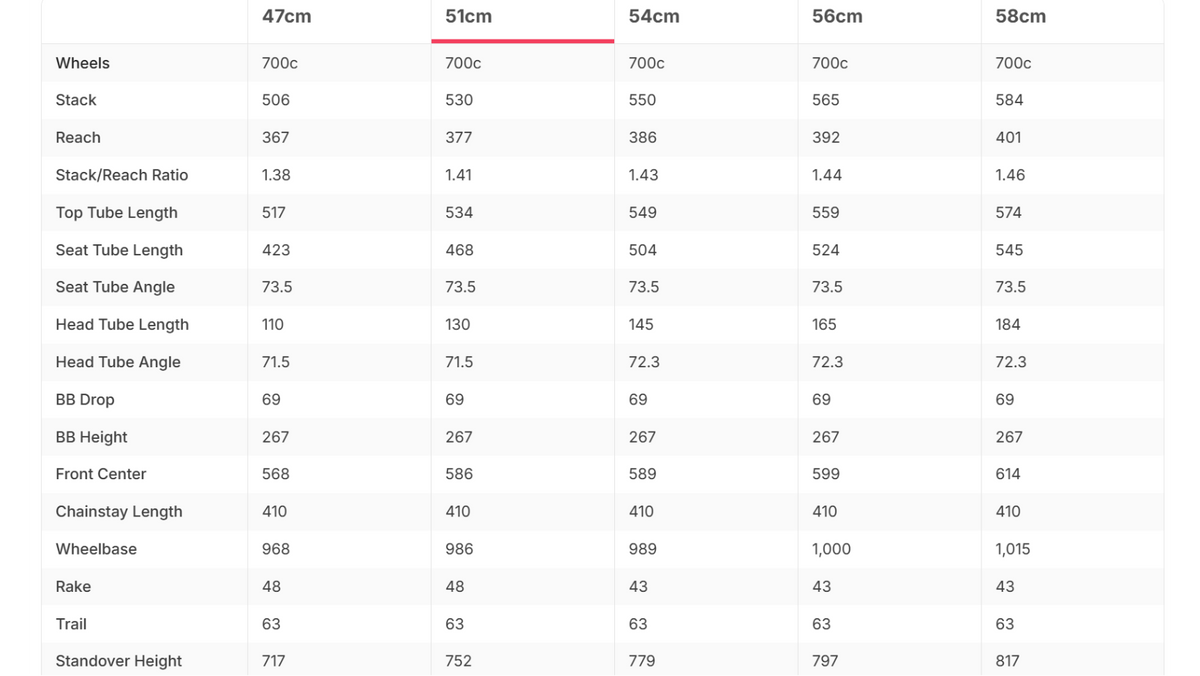Click the Stack/Reach Ratio row label
Viewport: 1200px width, 676px height.
[x=122, y=175]
